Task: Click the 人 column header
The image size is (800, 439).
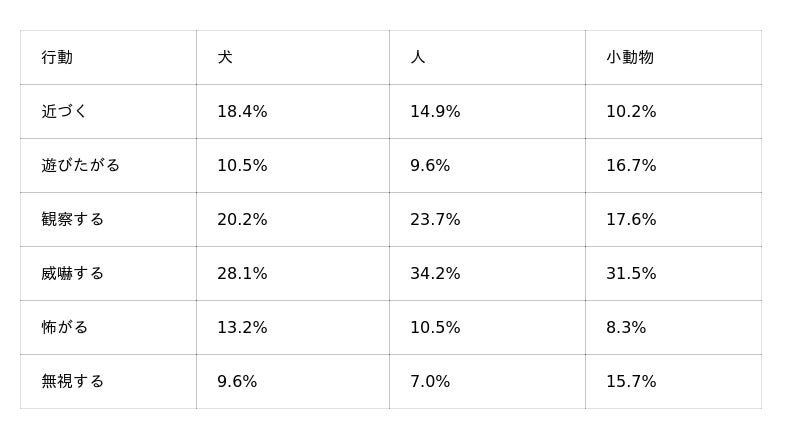Action: coord(418,58)
